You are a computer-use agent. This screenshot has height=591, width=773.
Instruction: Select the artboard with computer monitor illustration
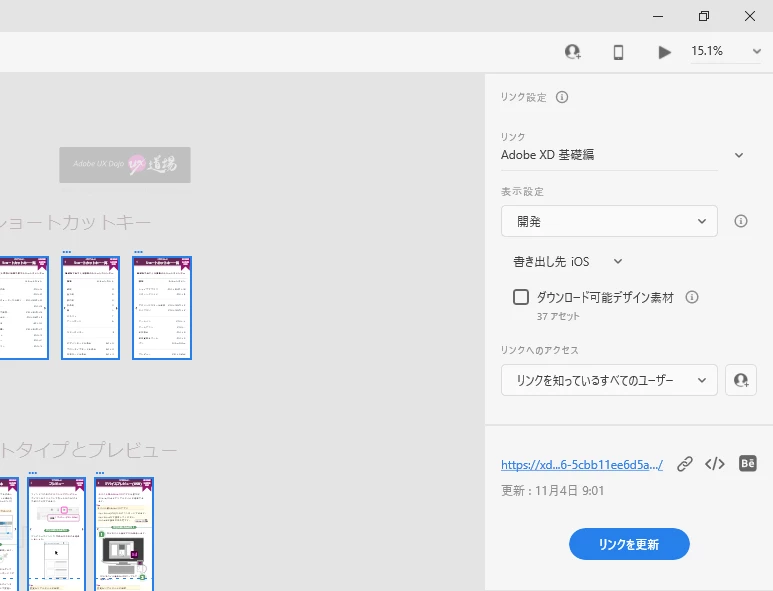[124, 534]
